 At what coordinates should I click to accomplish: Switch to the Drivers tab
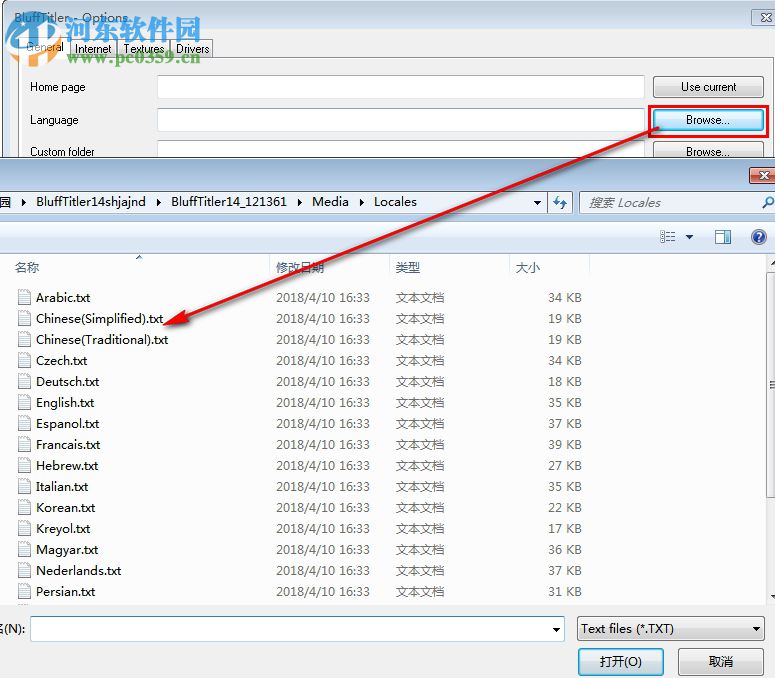point(192,49)
